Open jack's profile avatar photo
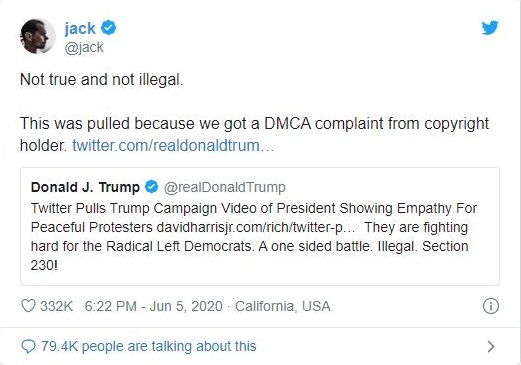The width and height of the screenshot is (521, 365). pos(38,36)
